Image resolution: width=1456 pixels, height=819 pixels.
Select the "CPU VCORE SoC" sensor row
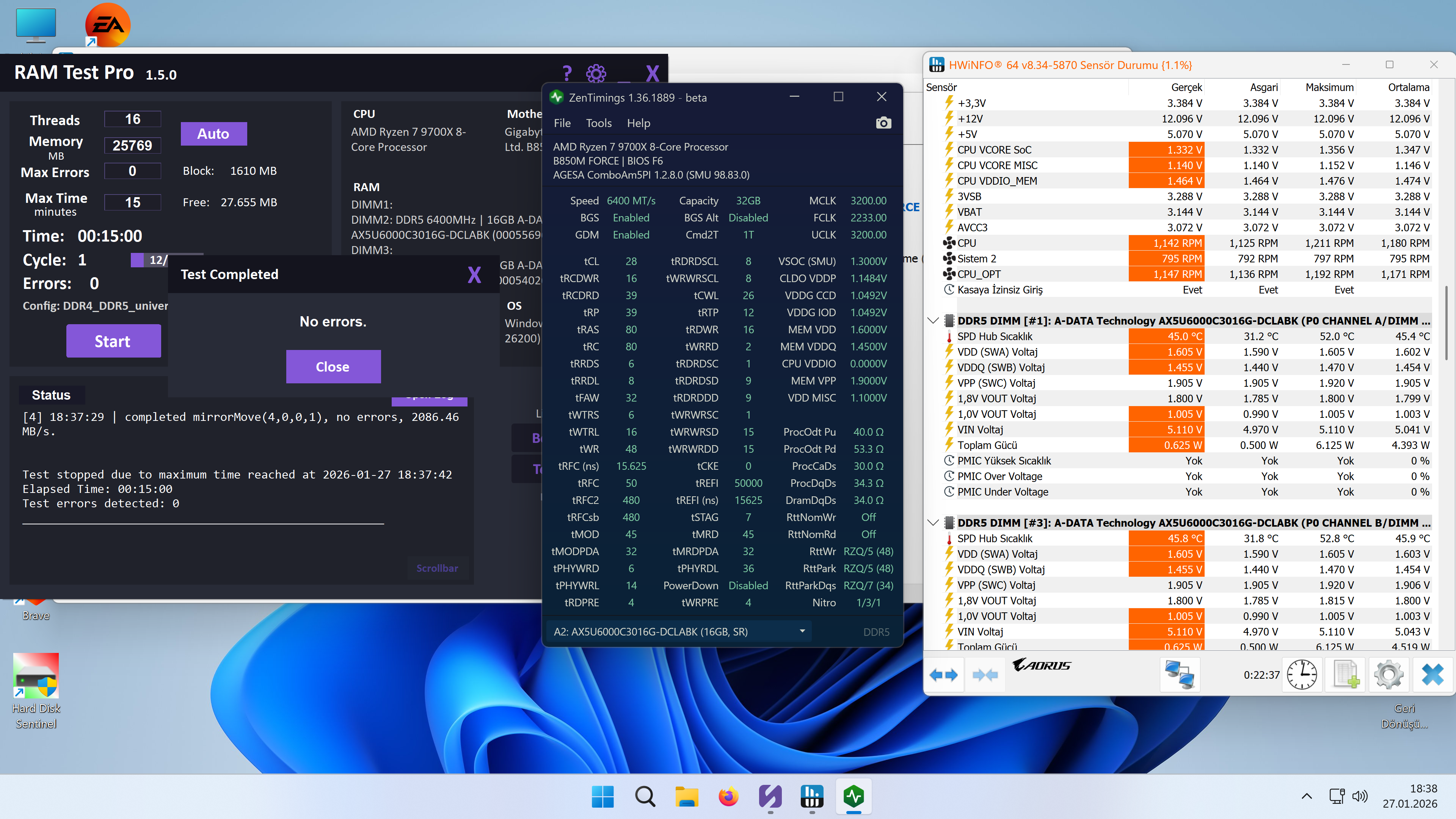[1178, 150]
